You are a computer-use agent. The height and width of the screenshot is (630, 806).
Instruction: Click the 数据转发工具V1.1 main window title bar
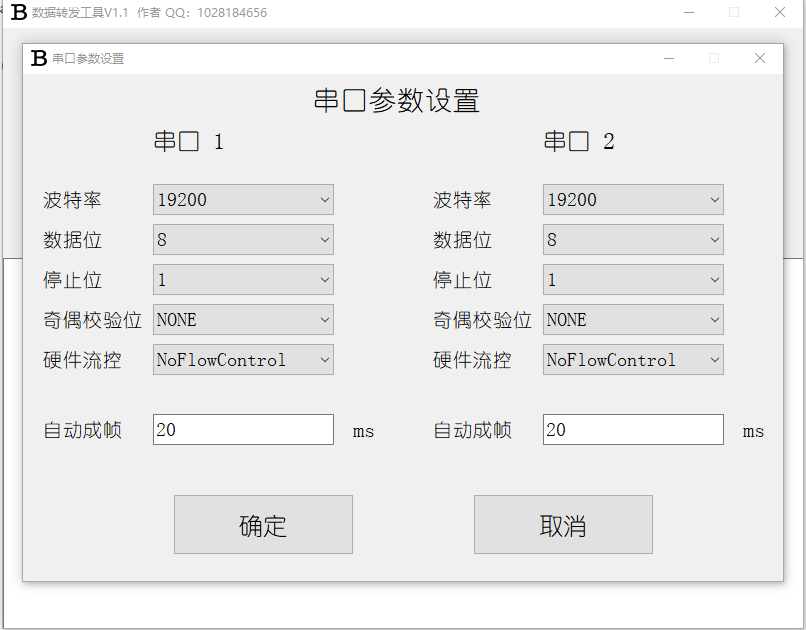click(400, 12)
